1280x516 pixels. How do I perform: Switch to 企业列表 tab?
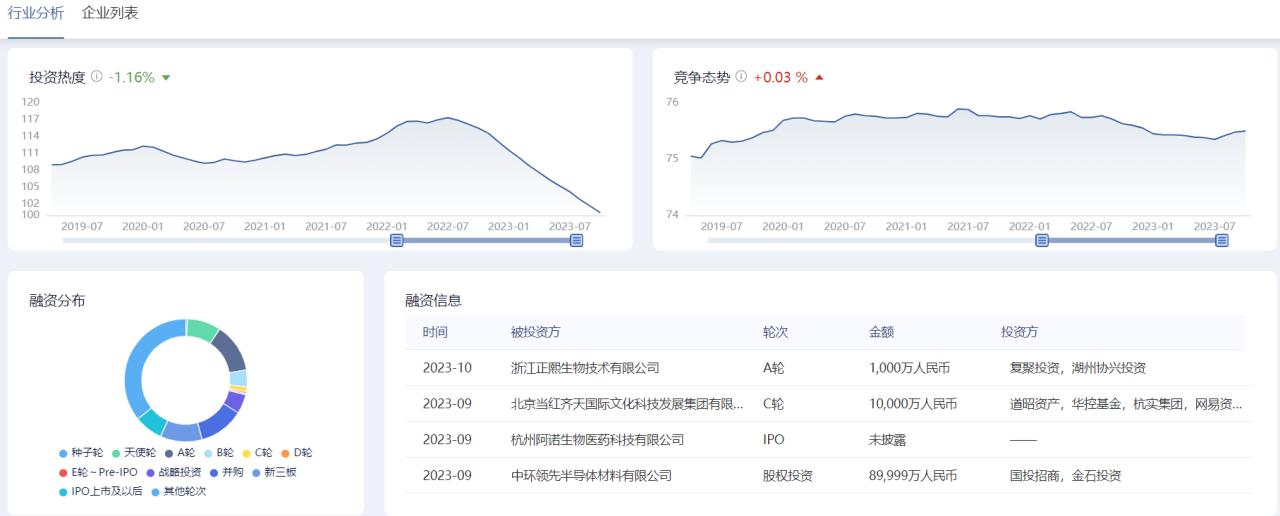point(110,14)
